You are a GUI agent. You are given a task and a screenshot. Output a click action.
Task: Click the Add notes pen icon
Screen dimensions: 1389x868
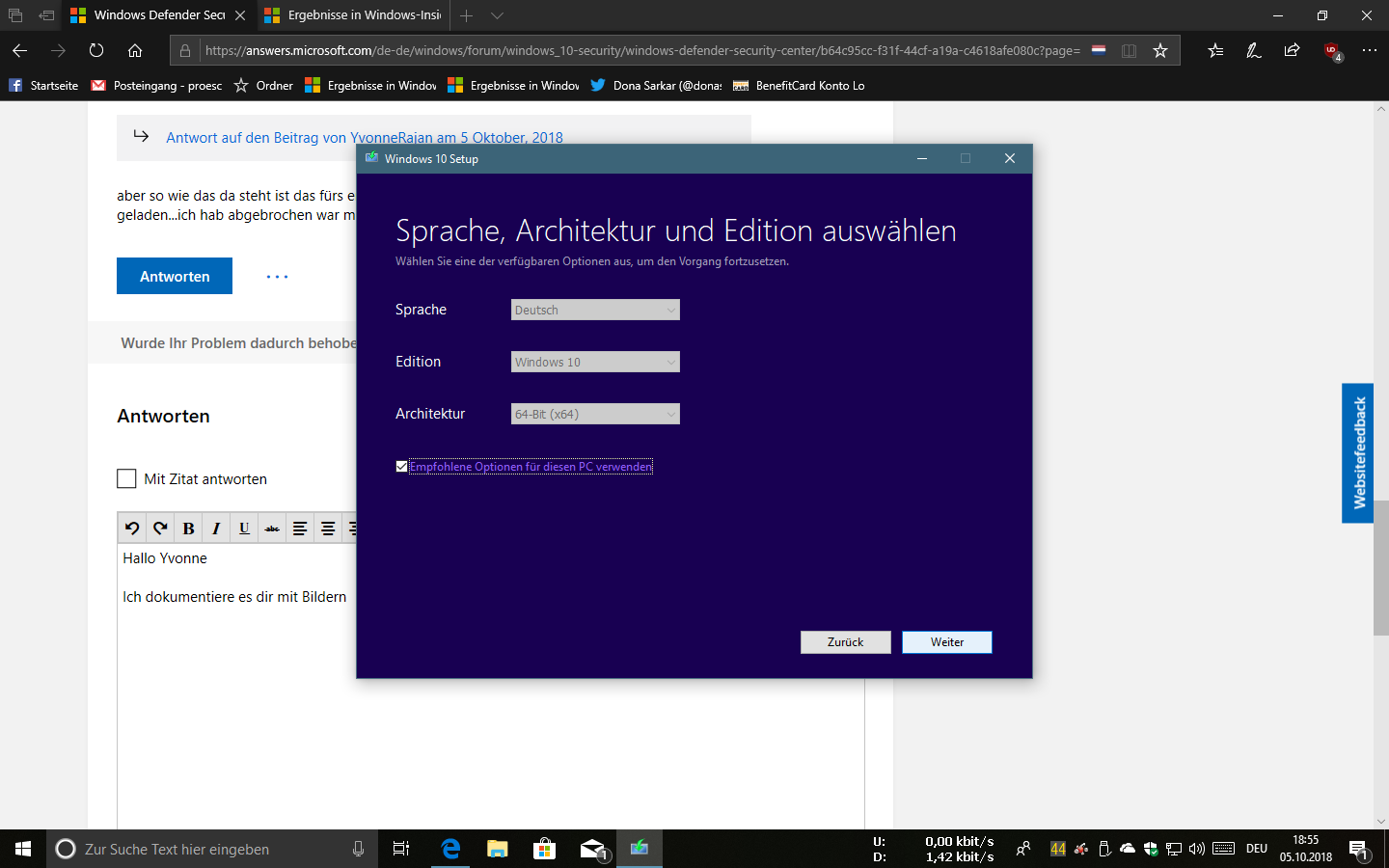pyautogui.click(x=1254, y=50)
